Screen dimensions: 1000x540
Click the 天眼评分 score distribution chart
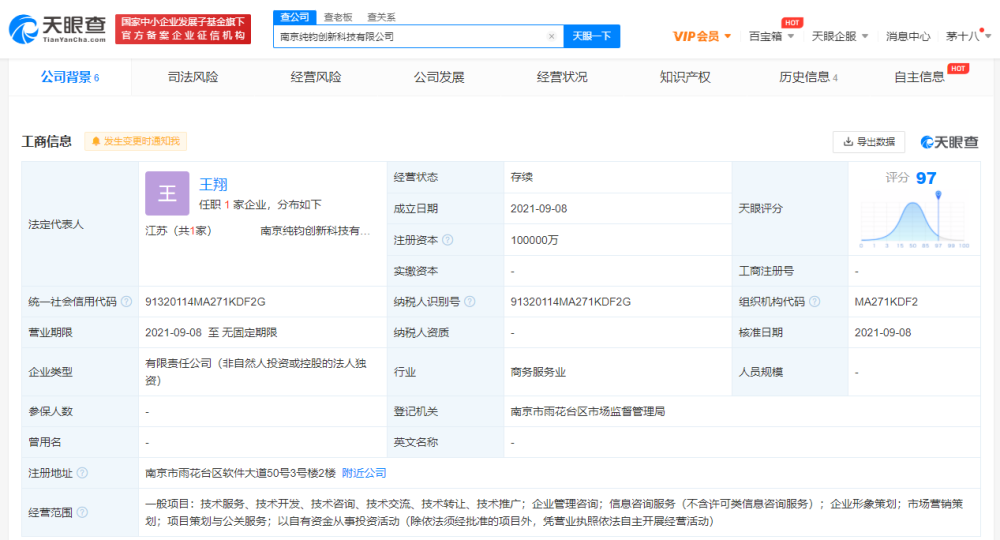pyautogui.click(x=914, y=221)
